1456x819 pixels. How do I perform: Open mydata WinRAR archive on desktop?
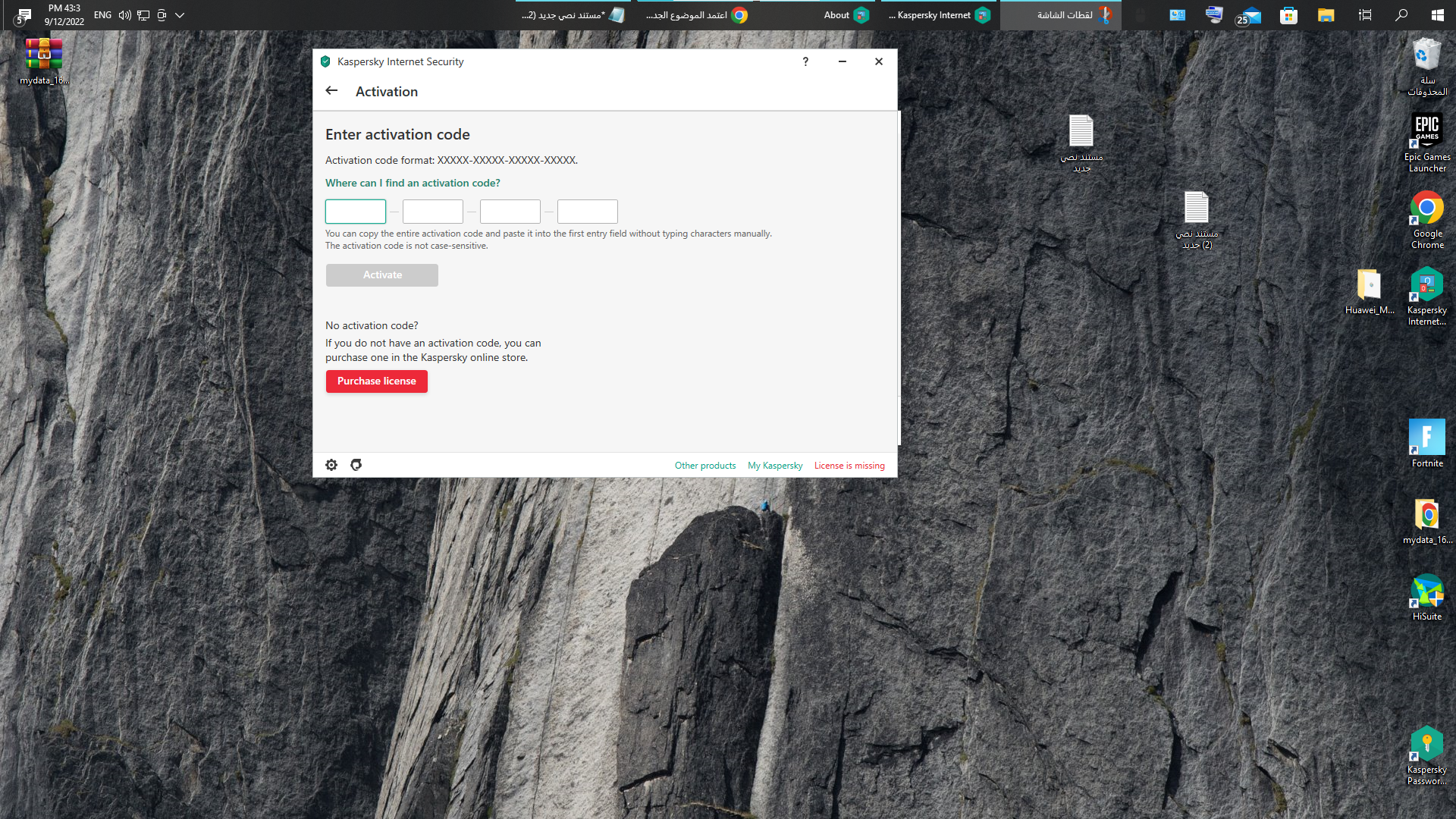(43, 61)
